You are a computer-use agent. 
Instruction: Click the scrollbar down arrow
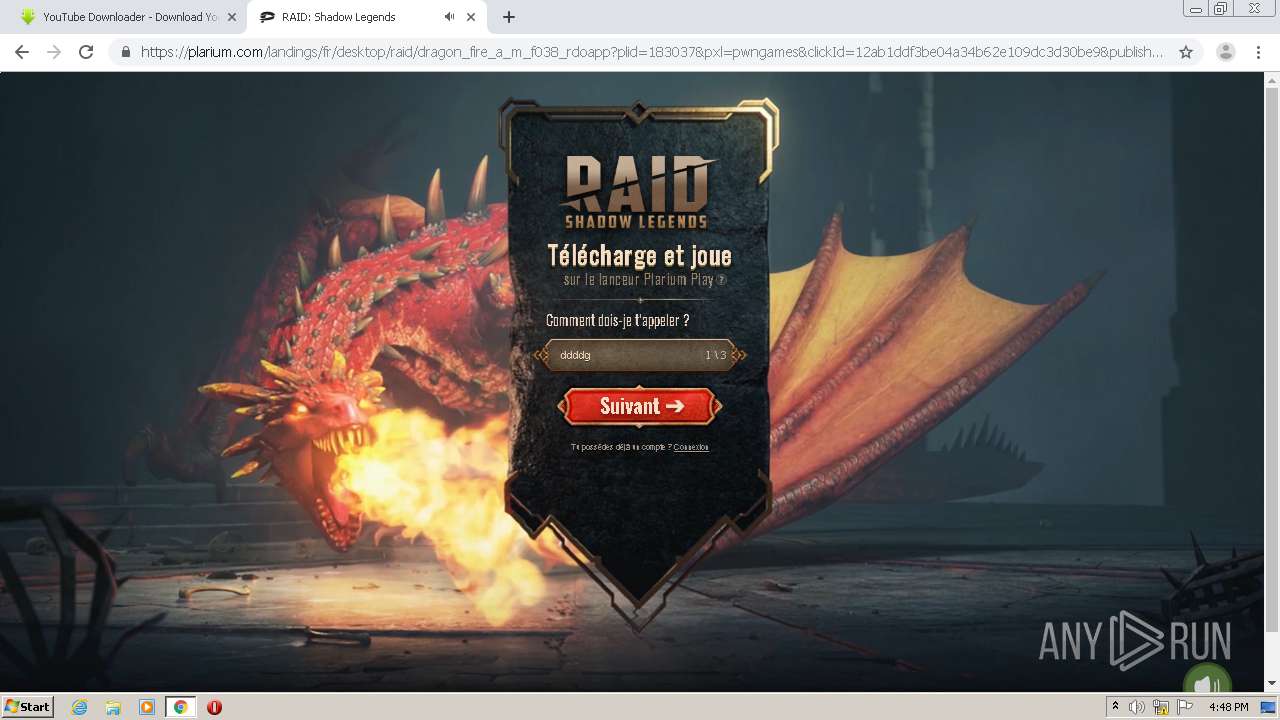(x=1272, y=684)
